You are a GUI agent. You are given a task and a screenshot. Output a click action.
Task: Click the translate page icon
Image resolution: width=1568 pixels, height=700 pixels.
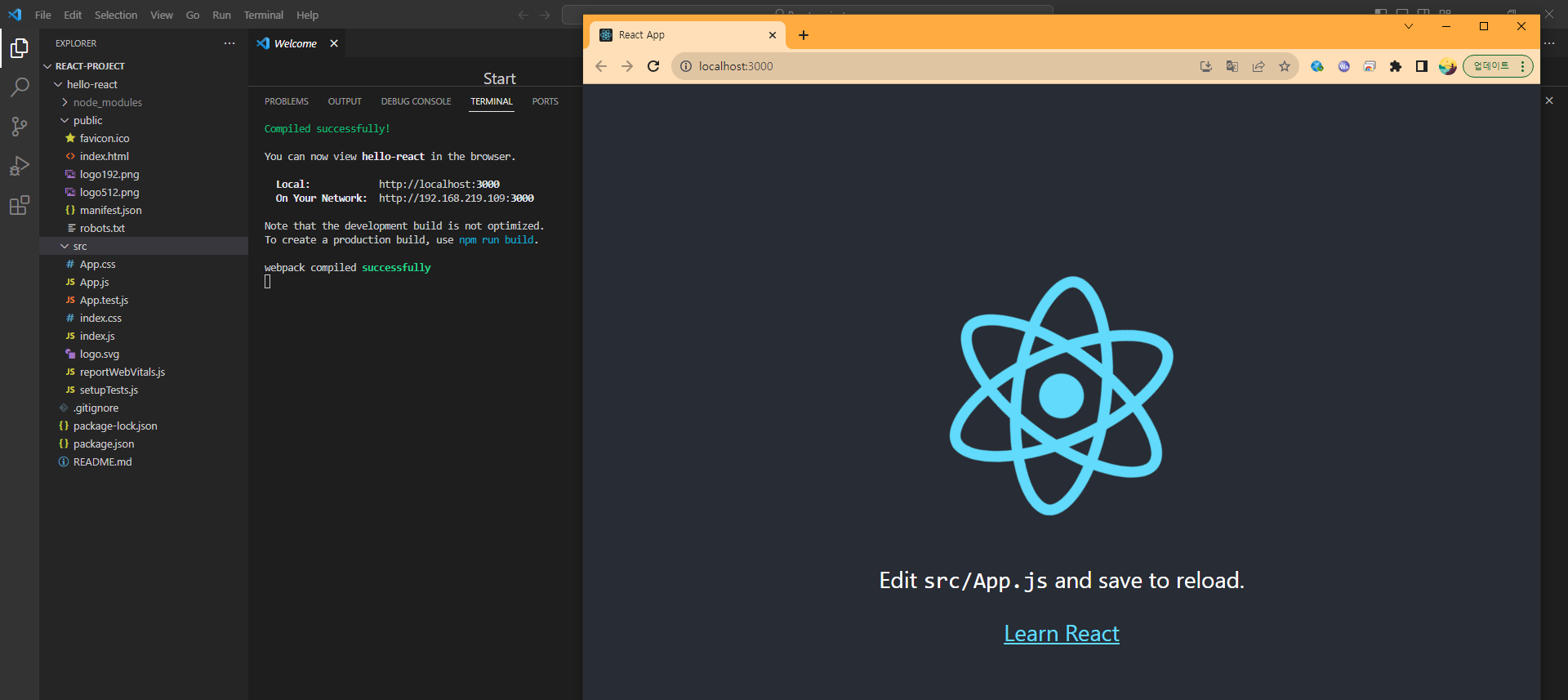tap(1232, 66)
